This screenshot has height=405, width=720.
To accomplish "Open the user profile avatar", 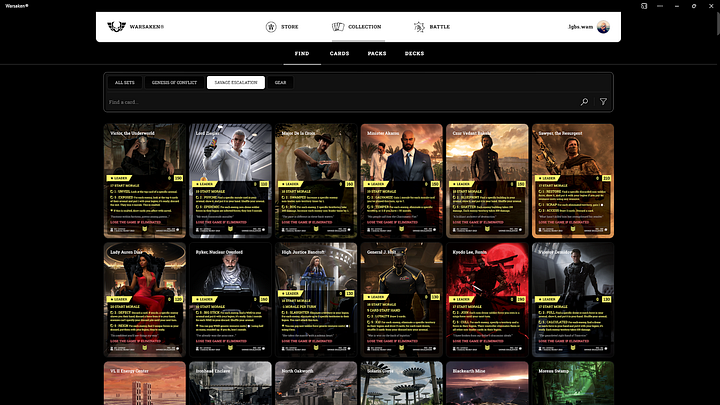I will 603,27.
